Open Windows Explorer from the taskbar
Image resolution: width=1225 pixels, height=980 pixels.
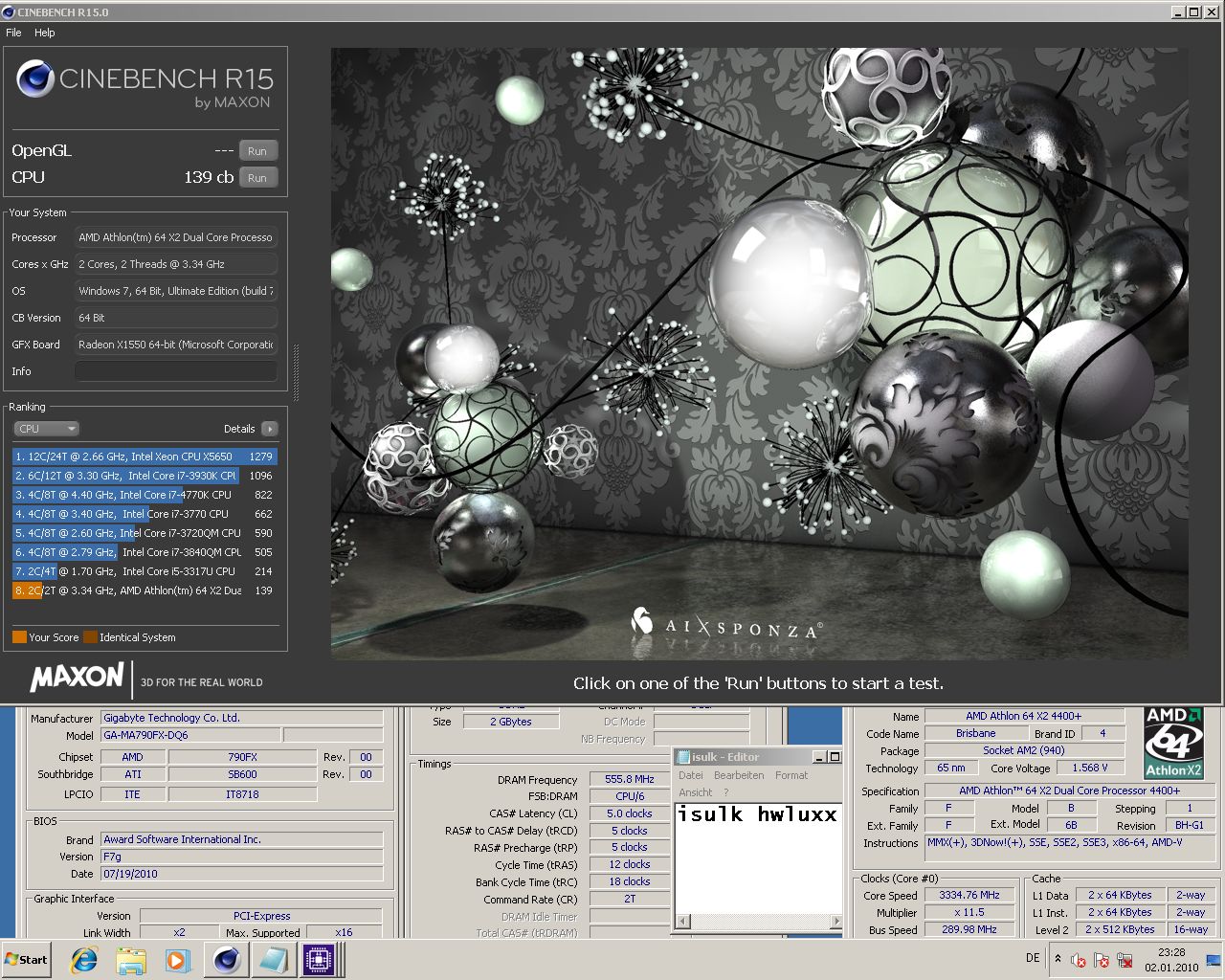(131, 960)
